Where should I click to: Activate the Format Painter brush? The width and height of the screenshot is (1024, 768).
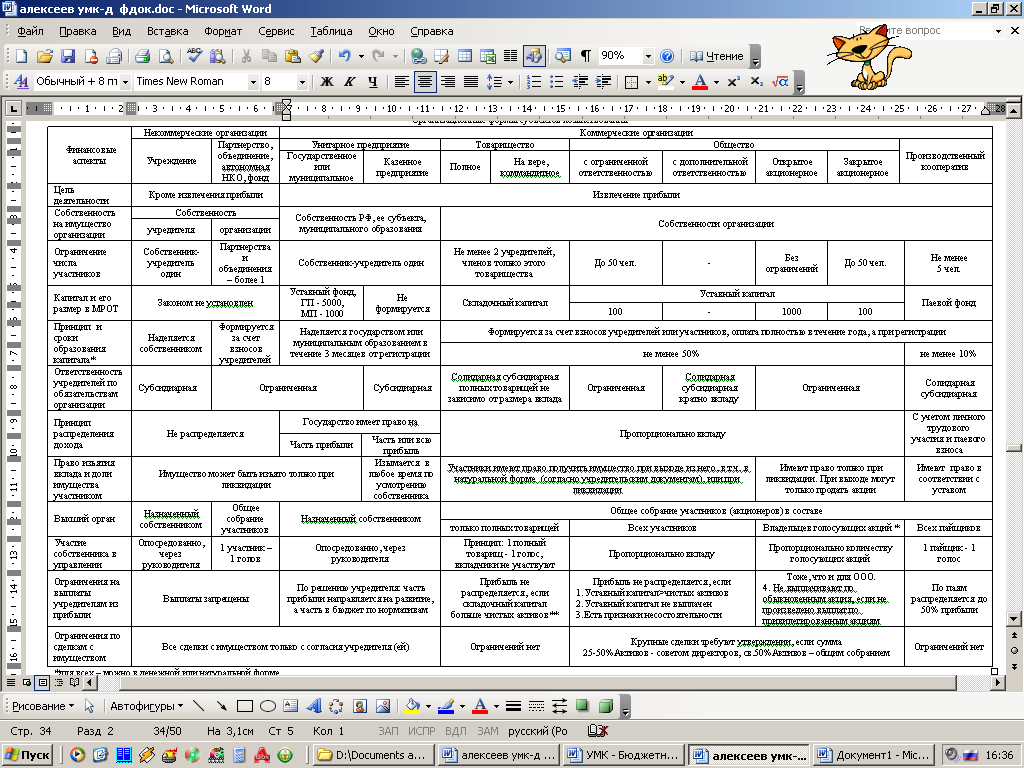point(316,56)
